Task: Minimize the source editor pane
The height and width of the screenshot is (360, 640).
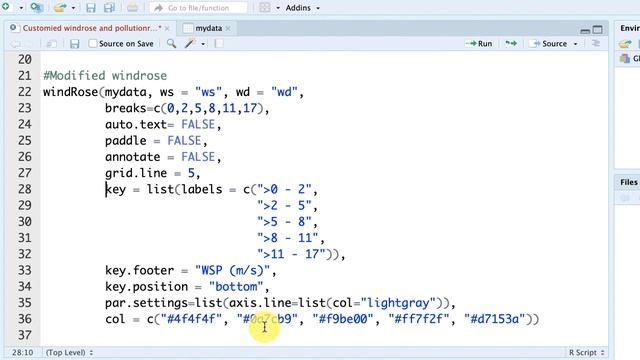Action: [x=585, y=30]
